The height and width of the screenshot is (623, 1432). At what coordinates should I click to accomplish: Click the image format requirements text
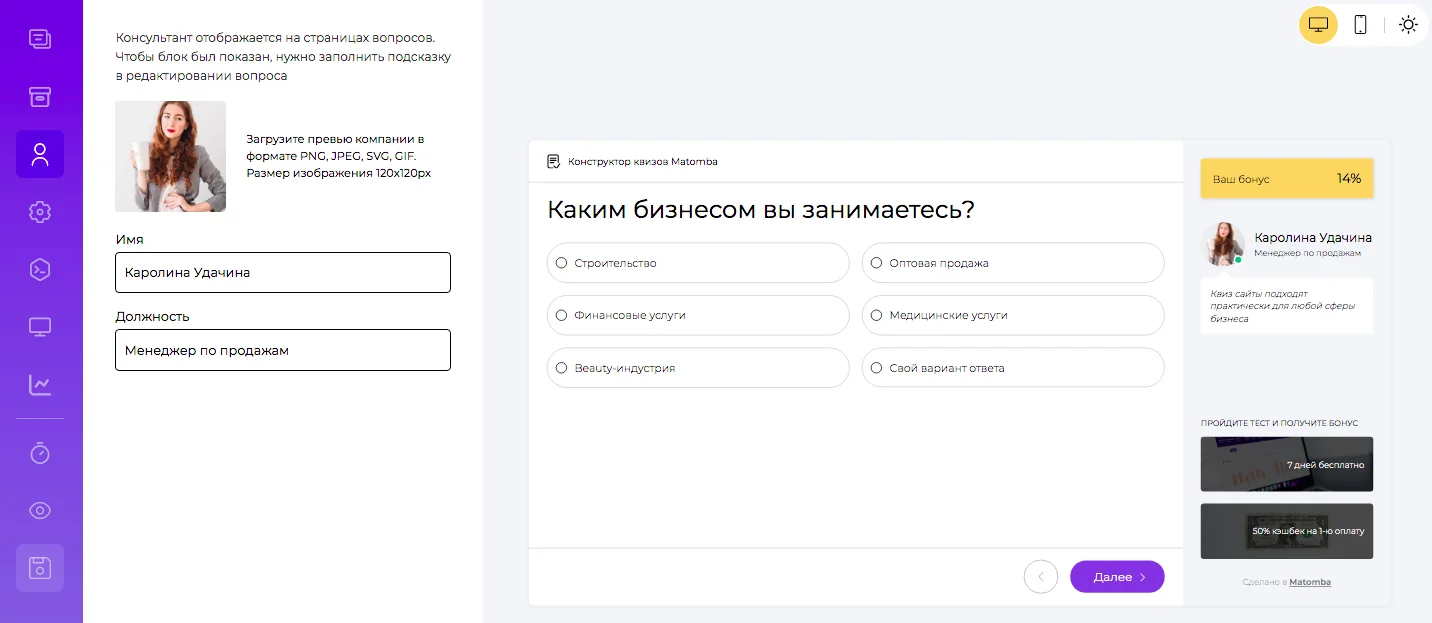pos(338,156)
